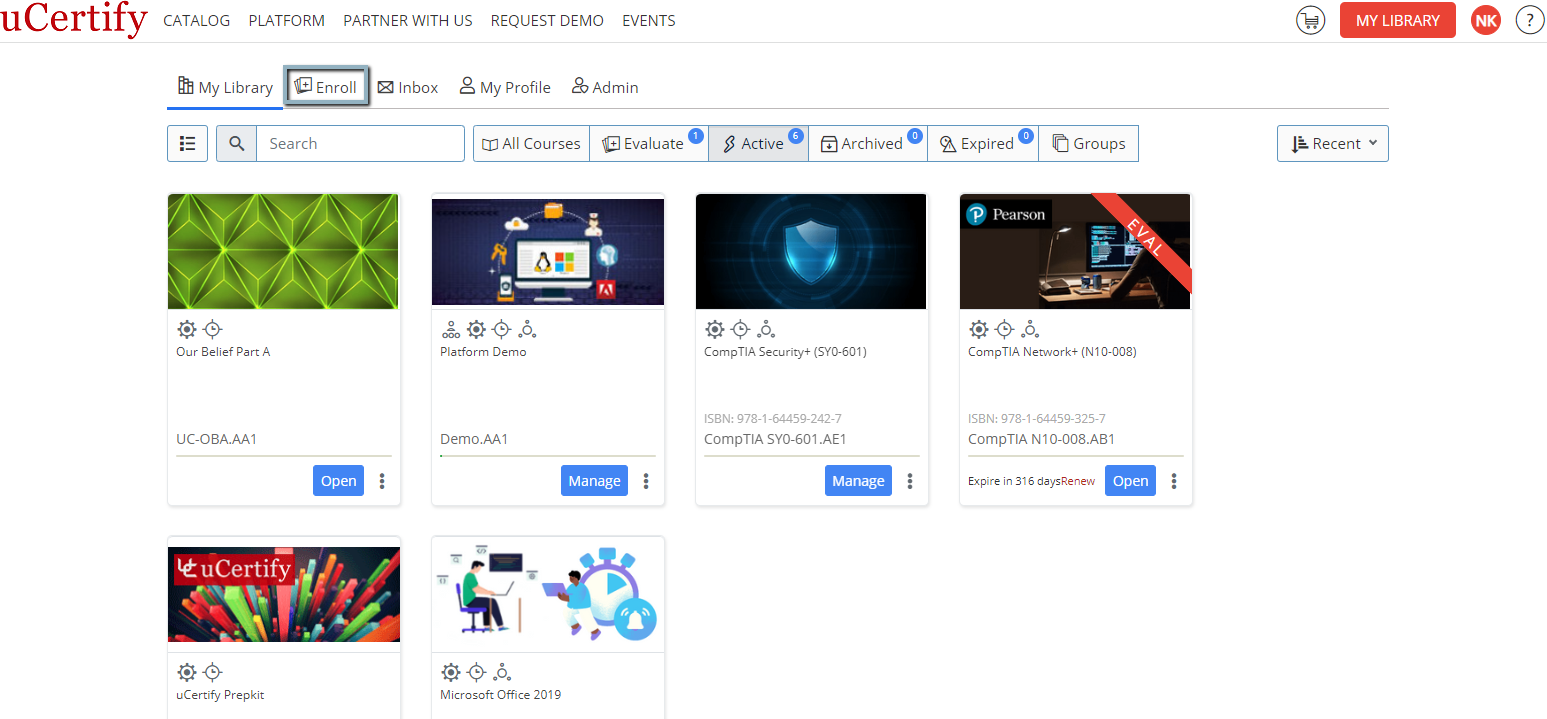Click REQUEST DEMO in top navigation

(x=547, y=20)
